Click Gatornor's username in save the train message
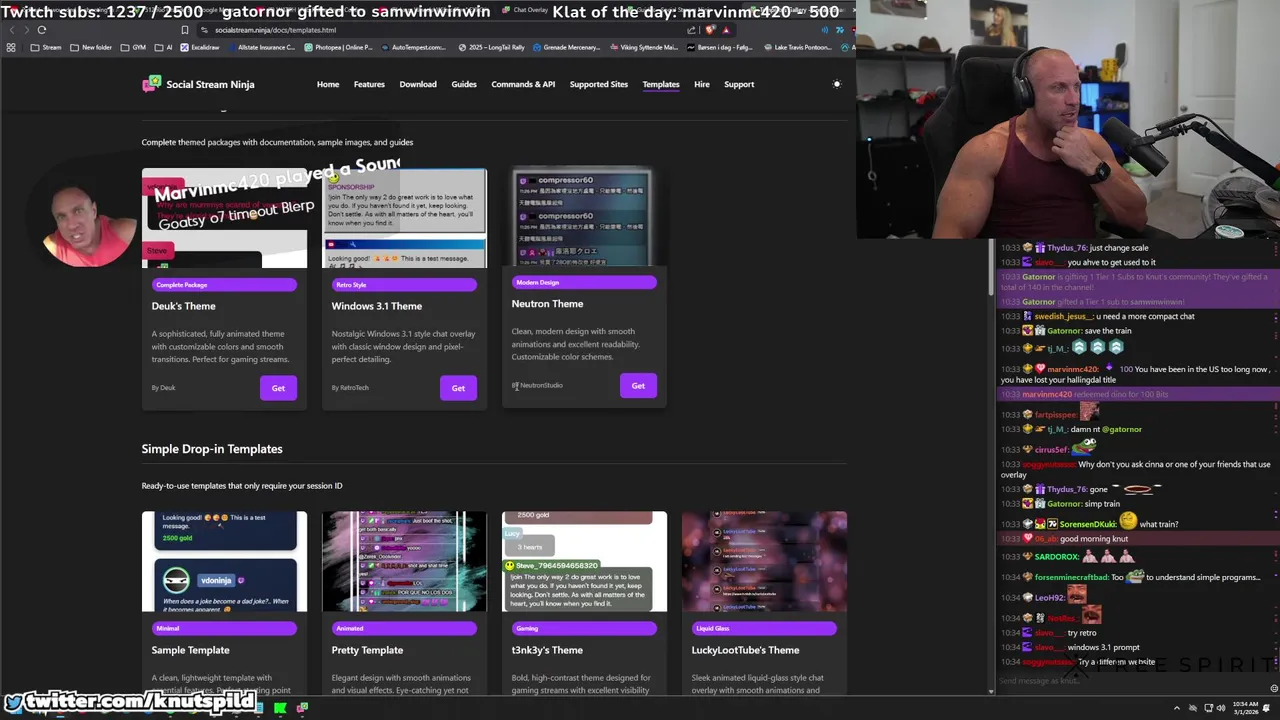Screen dimensions: 1280x720 point(1064,331)
